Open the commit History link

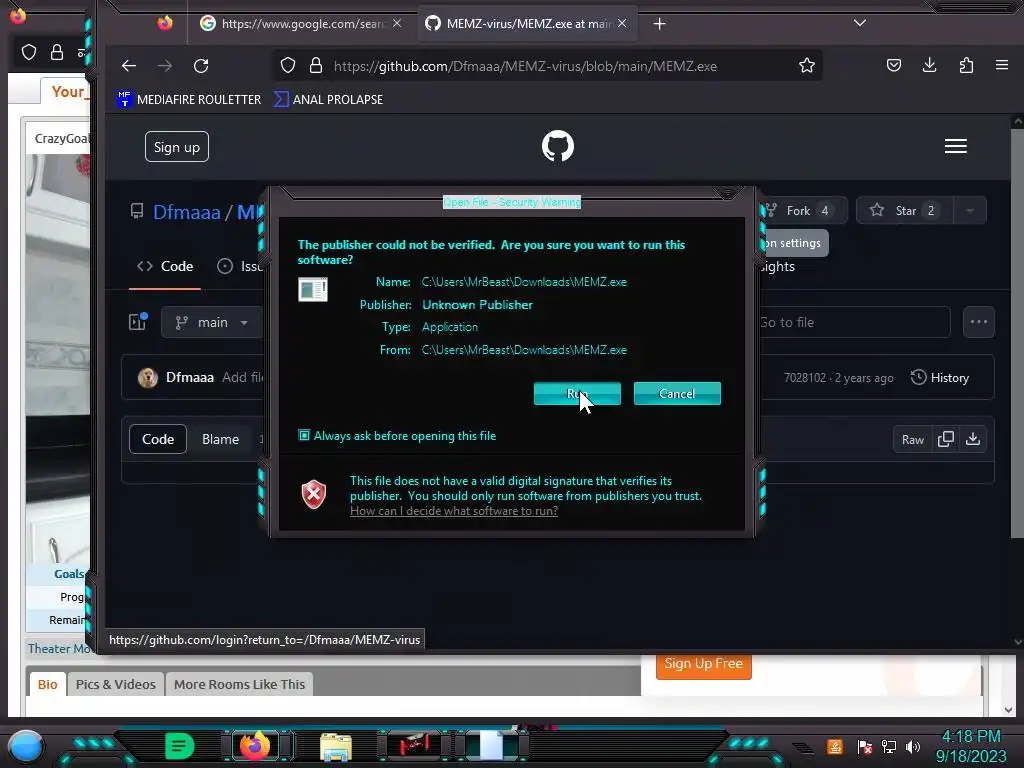coord(940,377)
